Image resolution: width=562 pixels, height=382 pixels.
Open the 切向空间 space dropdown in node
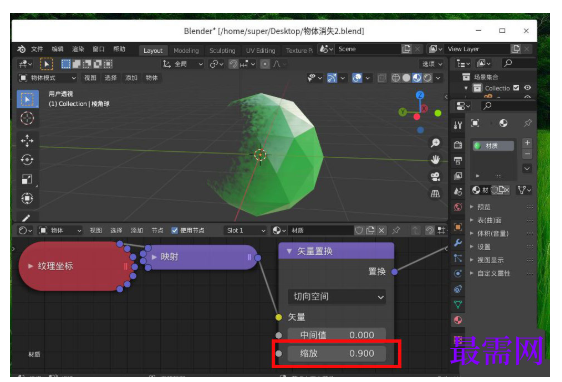[337, 297]
